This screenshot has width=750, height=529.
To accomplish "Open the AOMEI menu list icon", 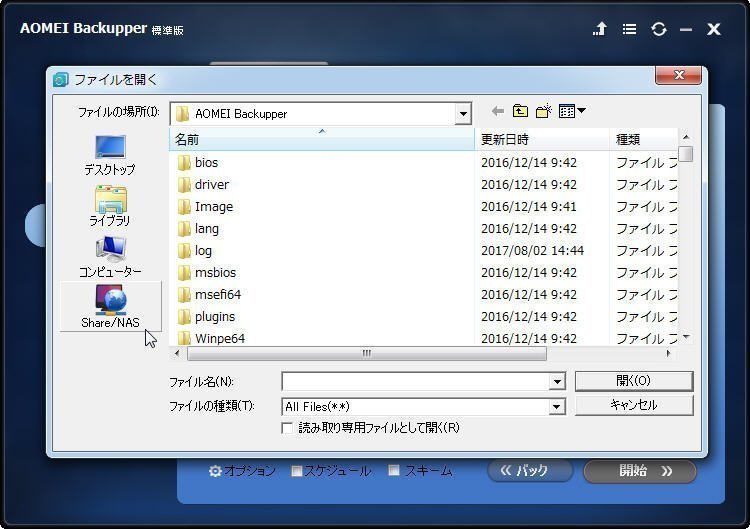I will pyautogui.click(x=629, y=29).
